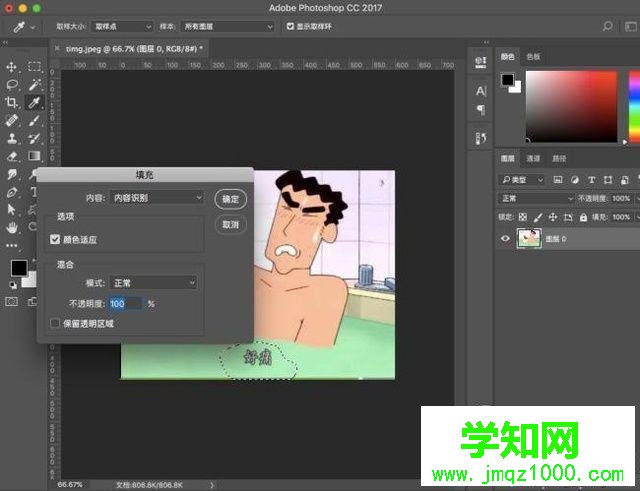Viewport: 640px width, 491px height.
Task: Click the 不透明度 100 input field
Action: click(x=125, y=304)
